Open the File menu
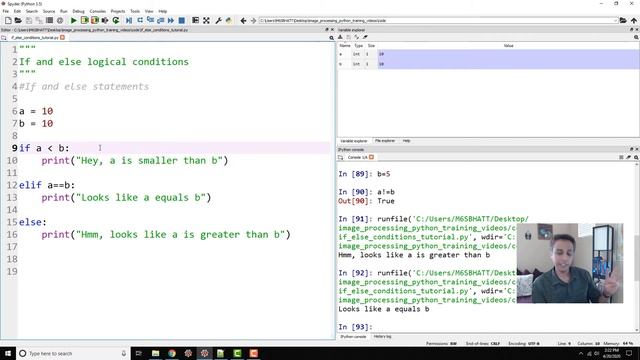The image size is (640, 360). (x=6, y=11)
